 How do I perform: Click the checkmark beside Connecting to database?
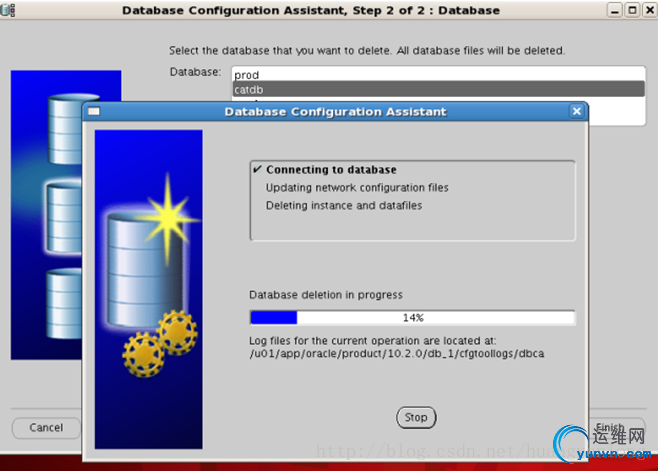click(x=257, y=169)
